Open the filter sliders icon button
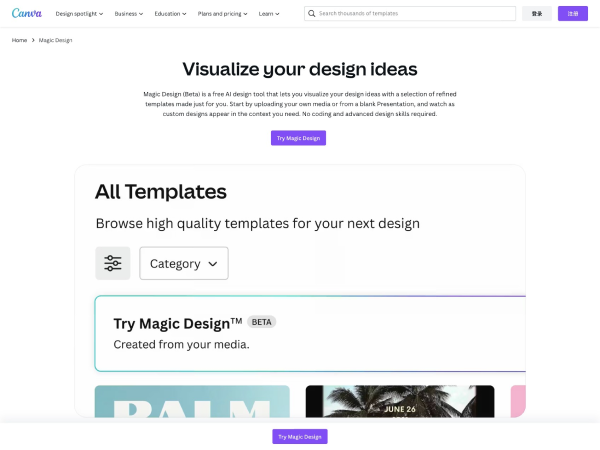This screenshot has height=450, width=600. 113,263
